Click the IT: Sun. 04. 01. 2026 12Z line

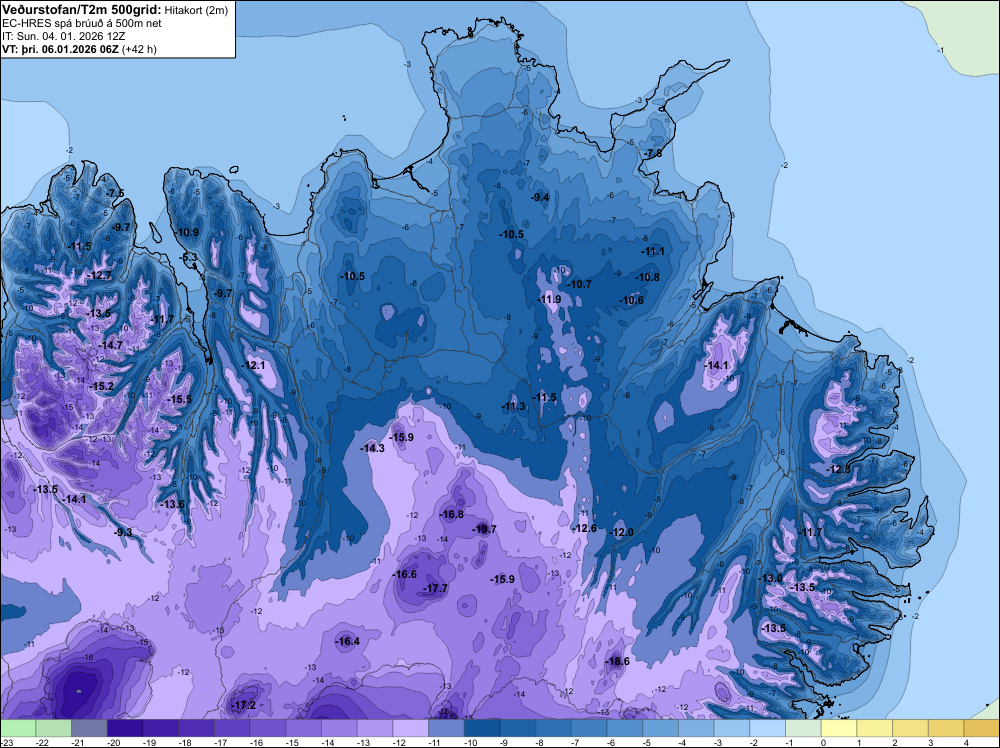click(x=63, y=36)
